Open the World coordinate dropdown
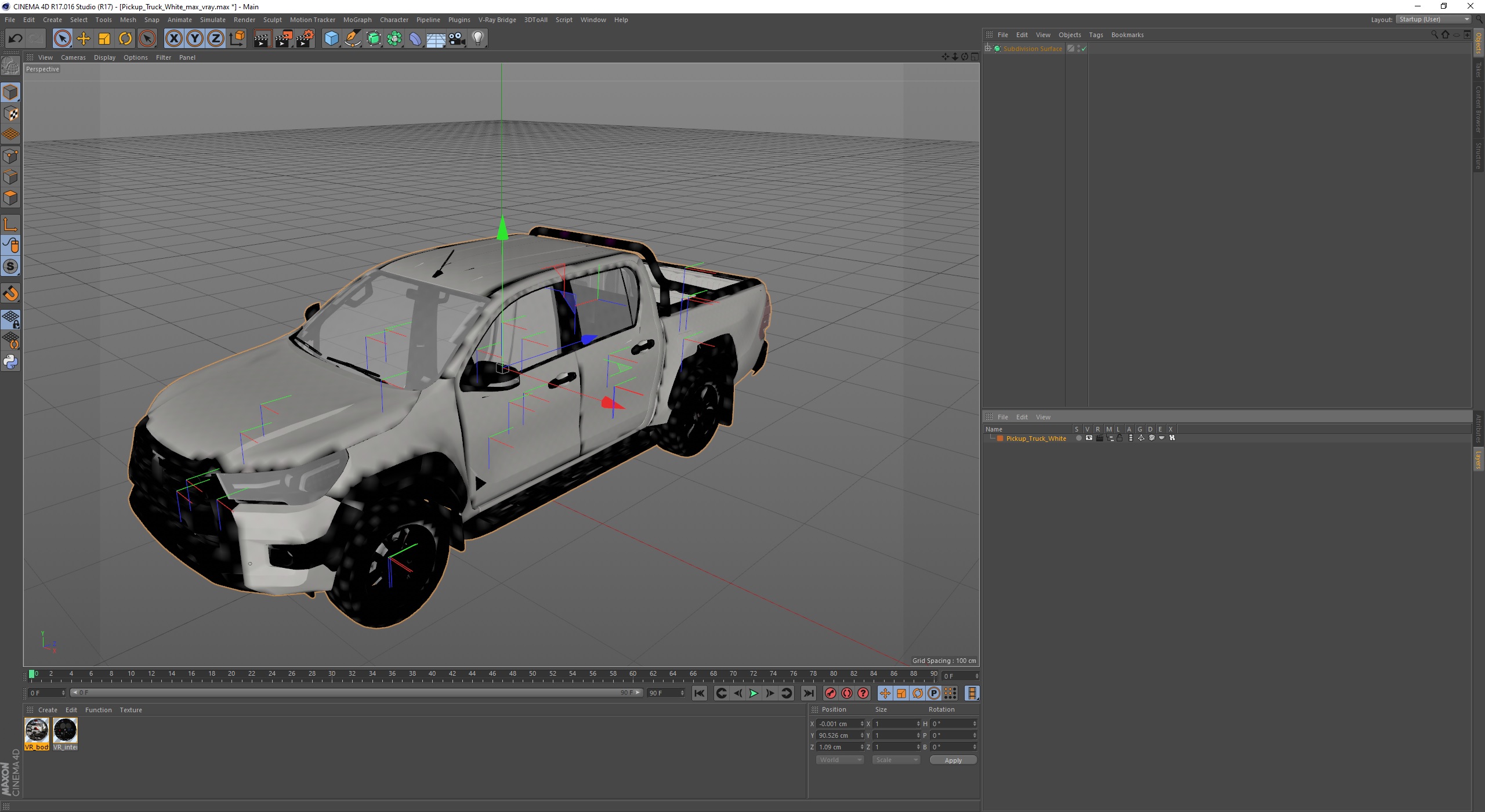The width and height of the screenshot is (1485, 812). click(x=840, y=760)
